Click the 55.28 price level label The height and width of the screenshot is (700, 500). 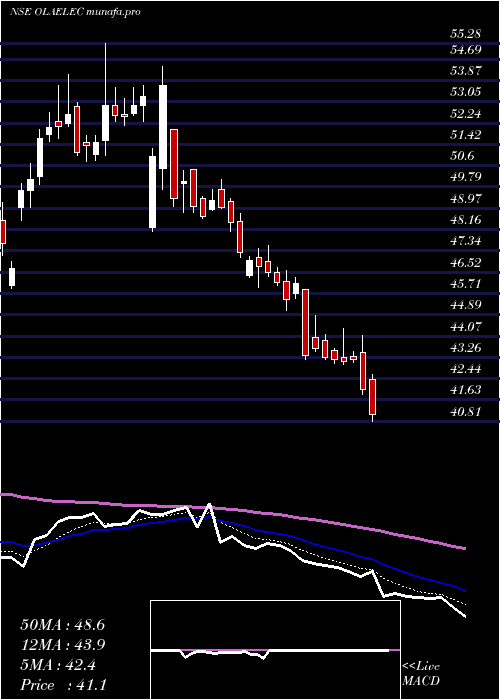click(x=466, y=34)
